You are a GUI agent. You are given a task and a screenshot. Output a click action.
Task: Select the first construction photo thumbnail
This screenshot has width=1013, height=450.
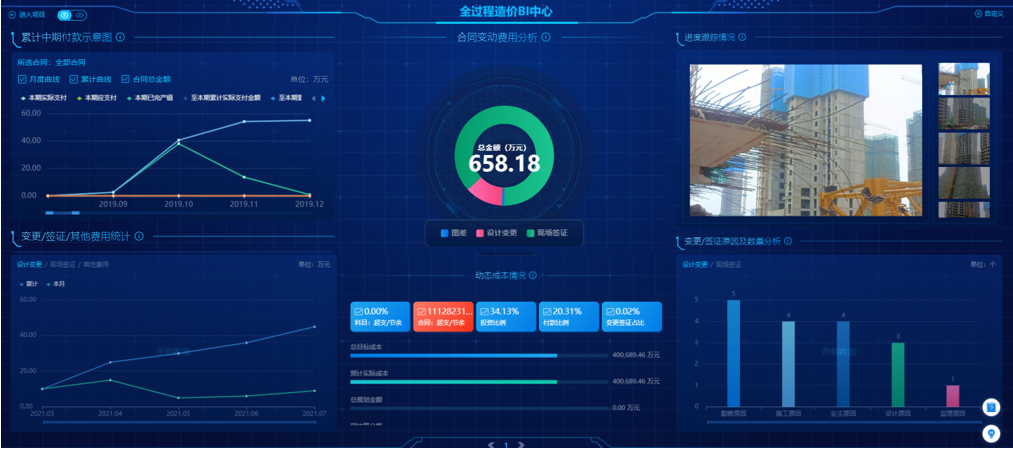click(x=964, y=79)
